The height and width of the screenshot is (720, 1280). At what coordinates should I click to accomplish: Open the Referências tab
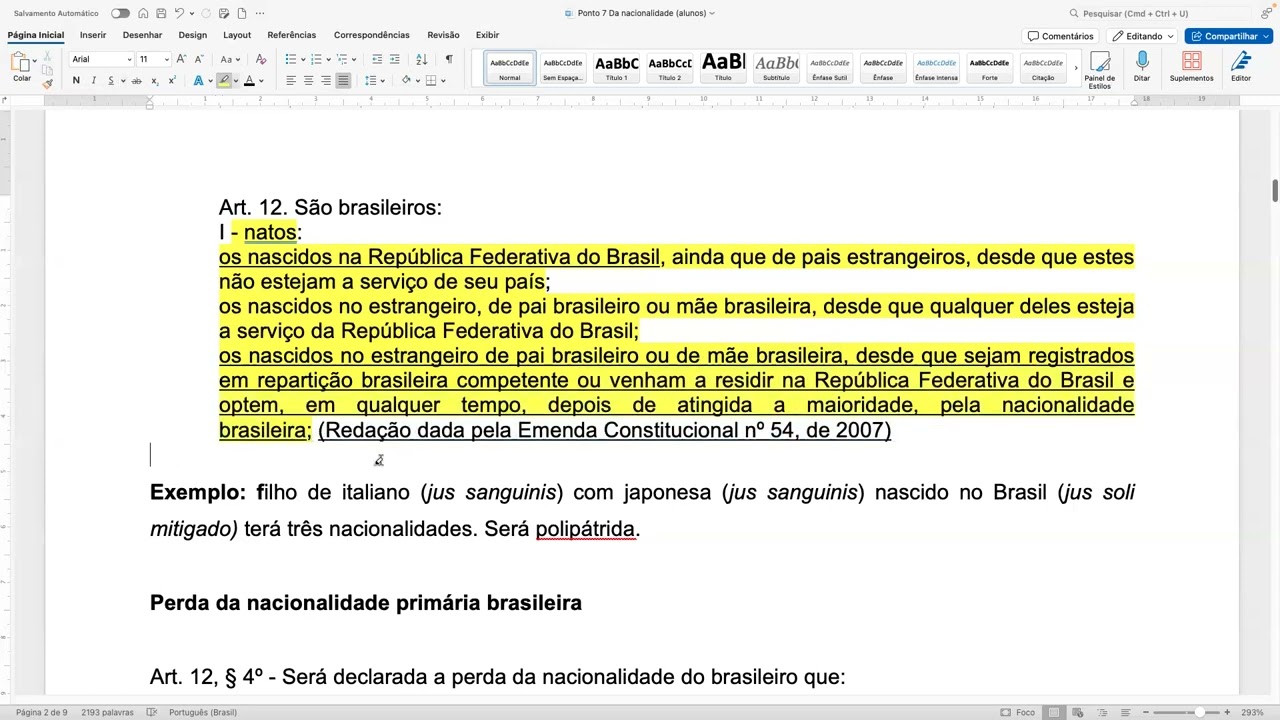pos(291,35)
